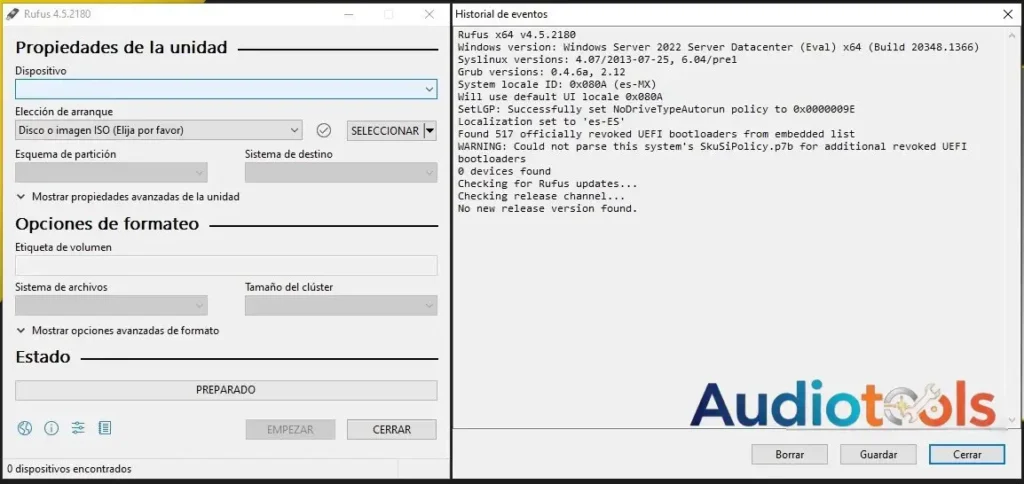
Task: Close the Historial de eventos window
Action: [1008, 14]
